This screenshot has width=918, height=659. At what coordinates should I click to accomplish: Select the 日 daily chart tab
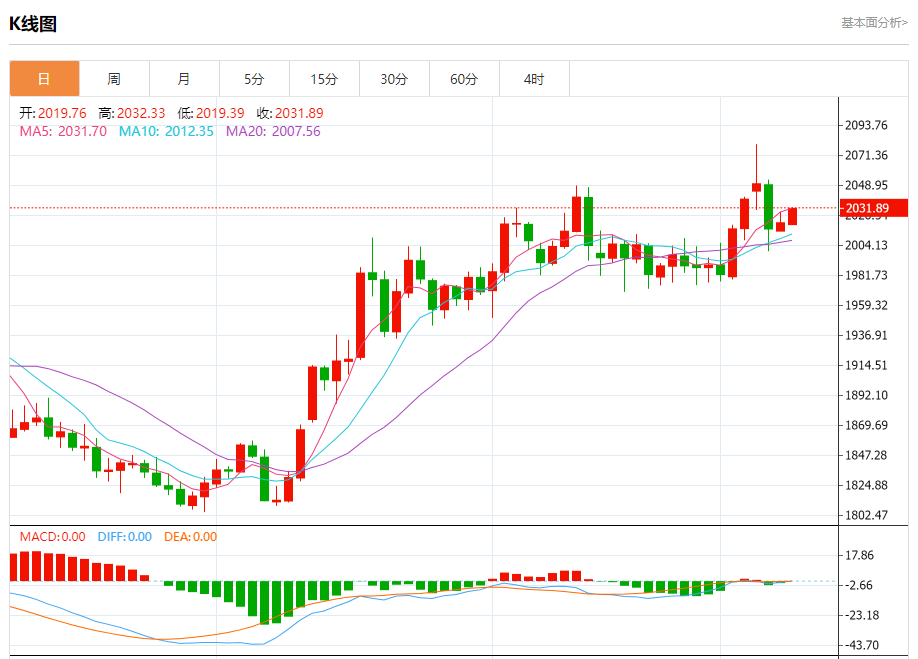[x=44, y=78]
